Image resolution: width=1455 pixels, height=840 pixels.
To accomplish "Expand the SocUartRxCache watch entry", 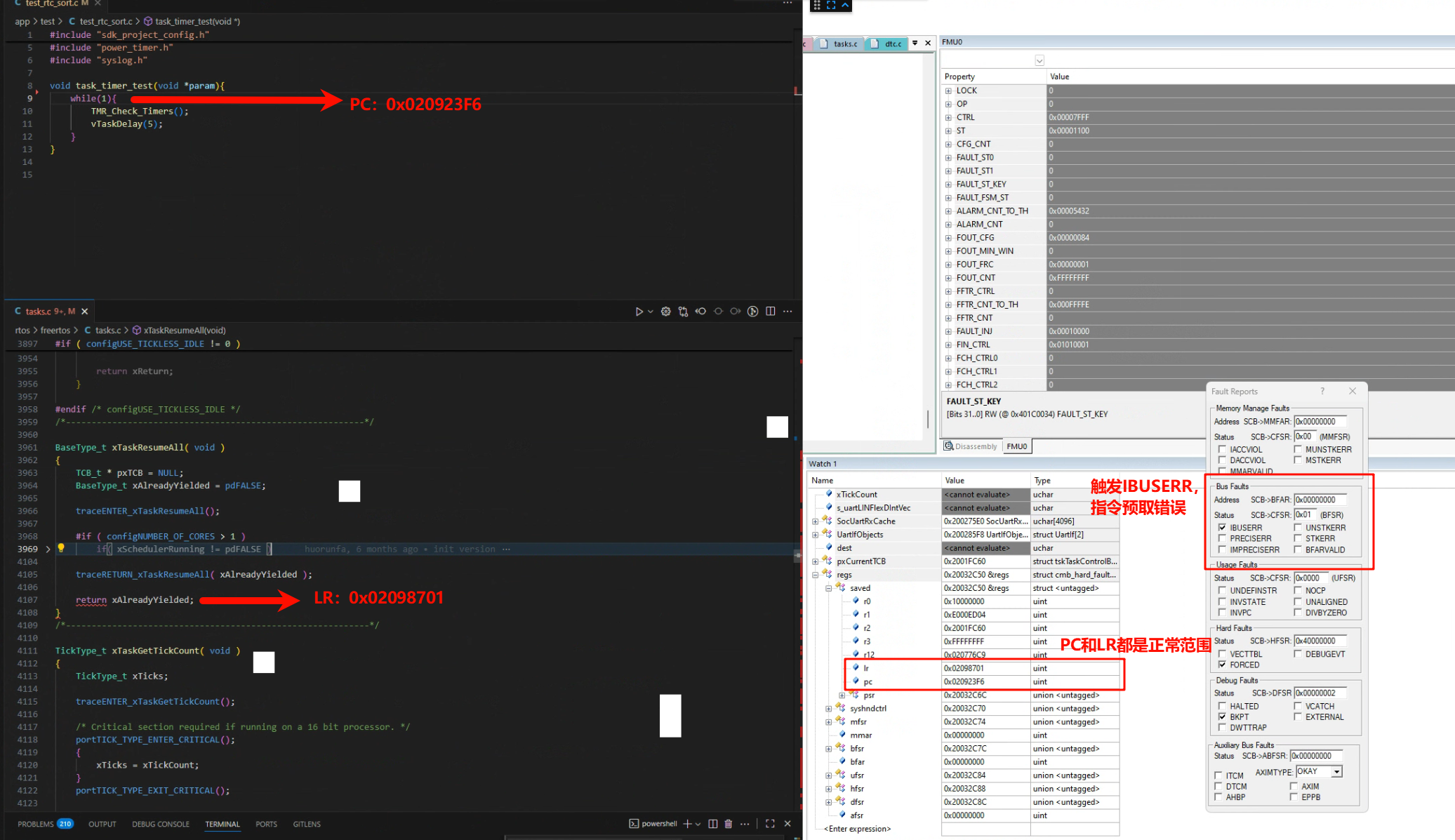I will 816,521.
